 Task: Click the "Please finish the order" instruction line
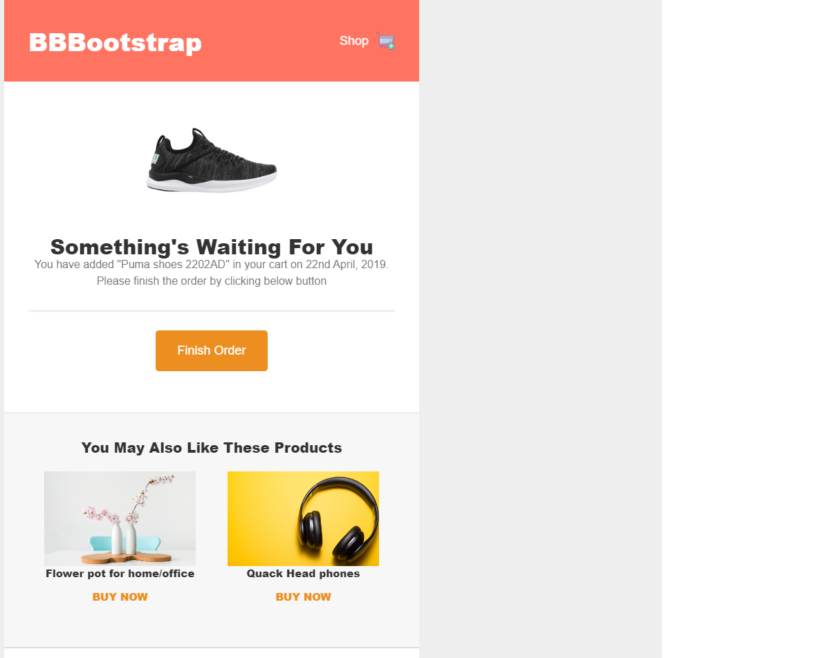(x=212, y=281)
